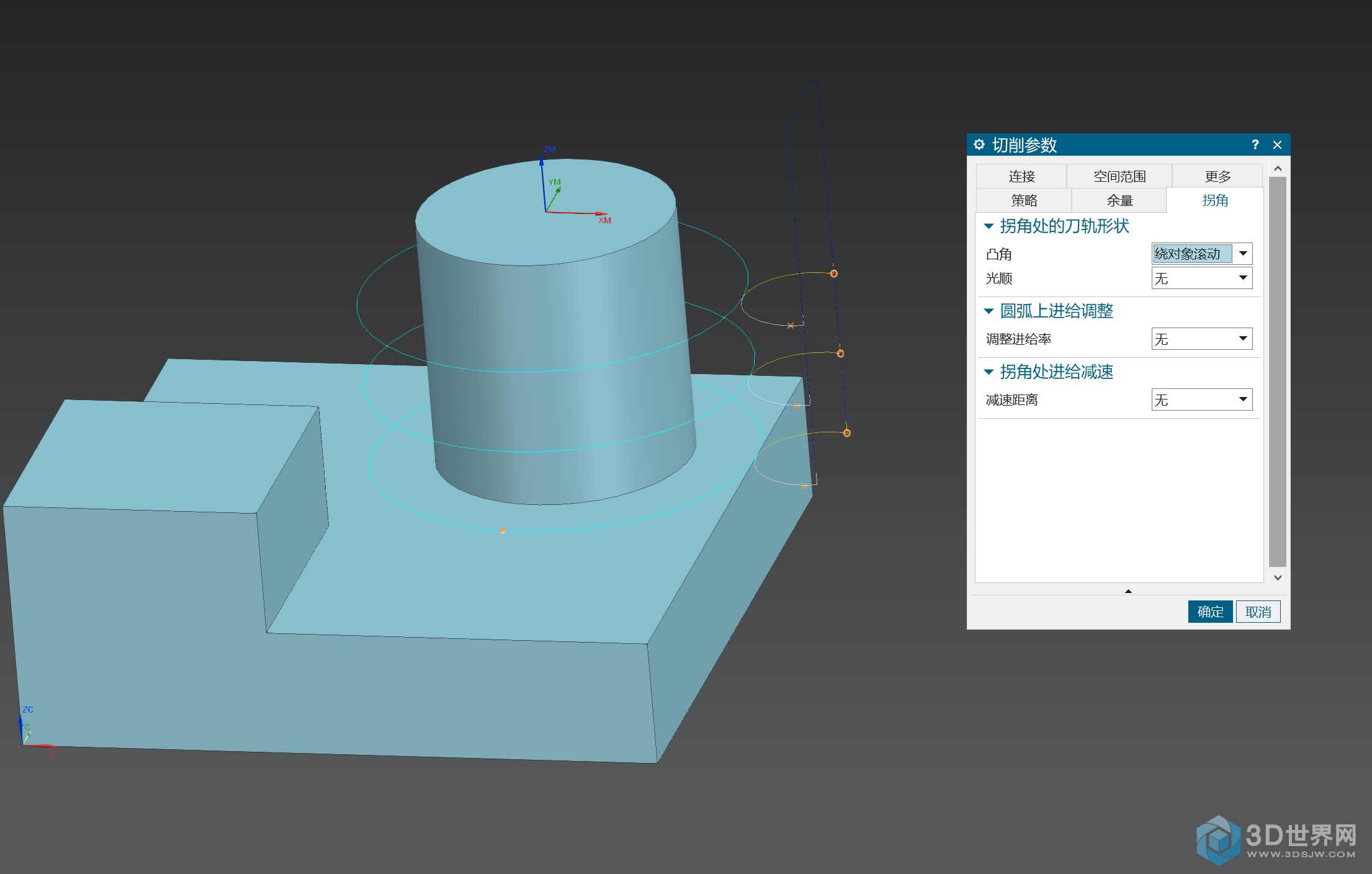Switch to the 空间范围 tab
This screenshot has height=874, width=1372.
coord(1119,176)
